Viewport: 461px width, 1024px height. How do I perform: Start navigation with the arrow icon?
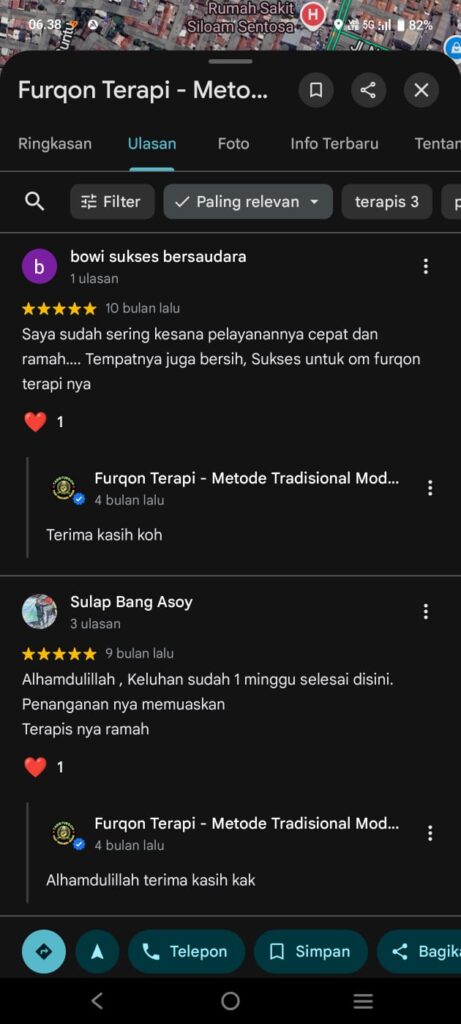point(97,952)
